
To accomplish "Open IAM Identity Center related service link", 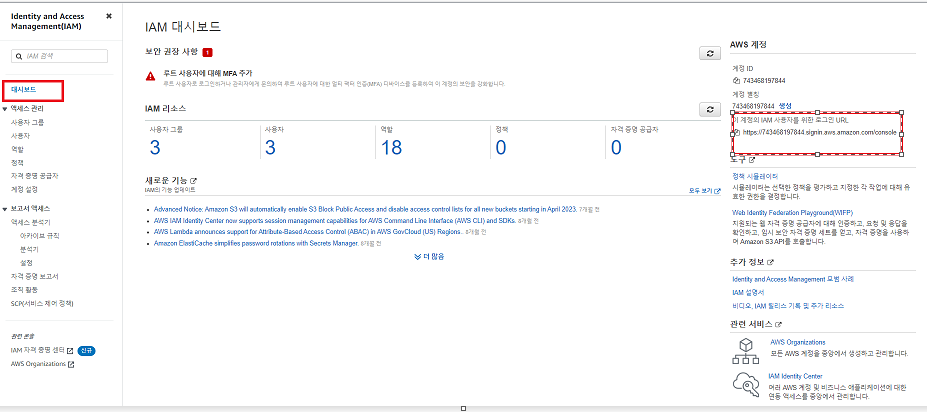I will pyautogui.click(x=795, y=376).
